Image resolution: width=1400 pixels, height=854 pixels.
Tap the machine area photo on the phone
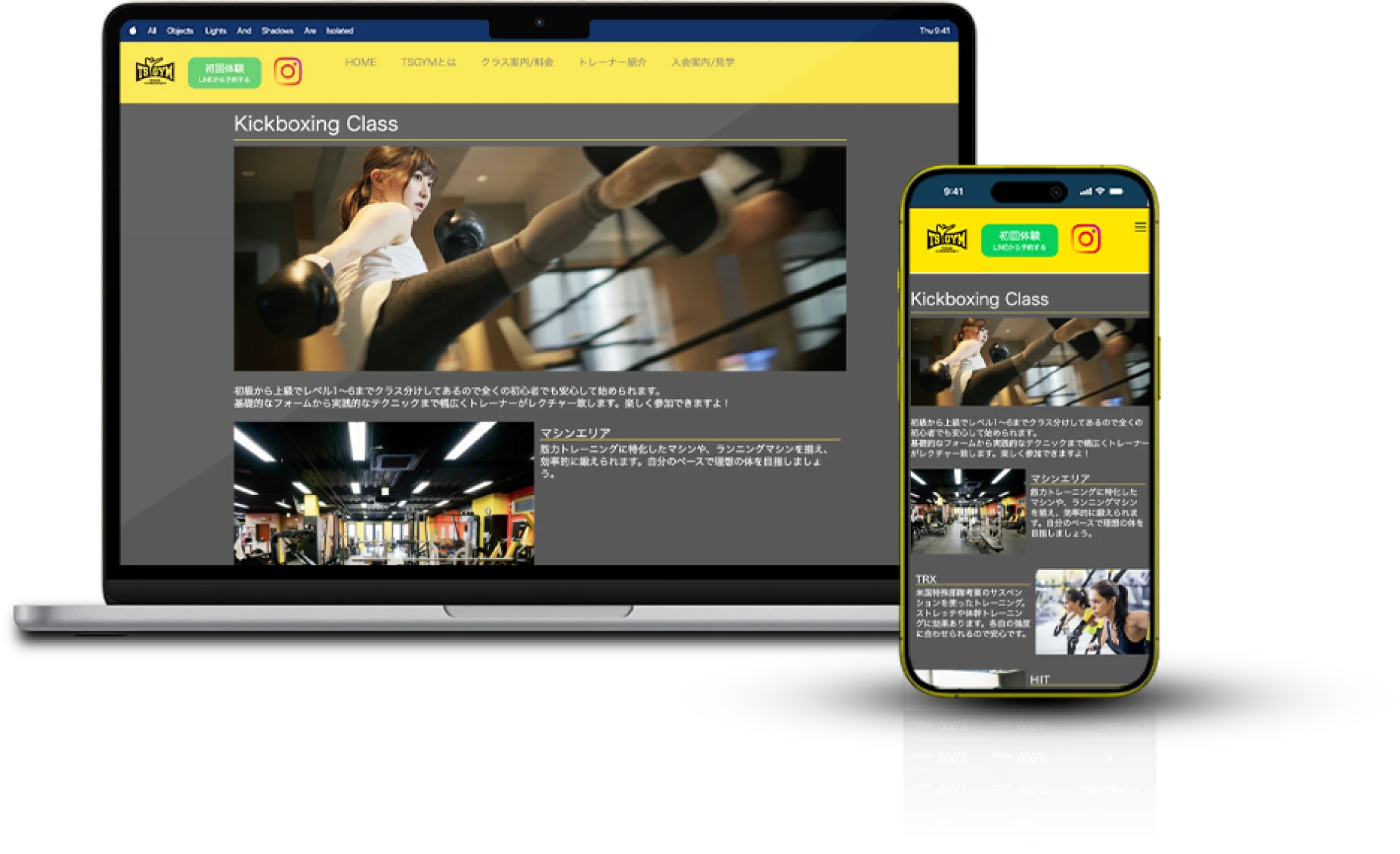(x=968, y=512)
